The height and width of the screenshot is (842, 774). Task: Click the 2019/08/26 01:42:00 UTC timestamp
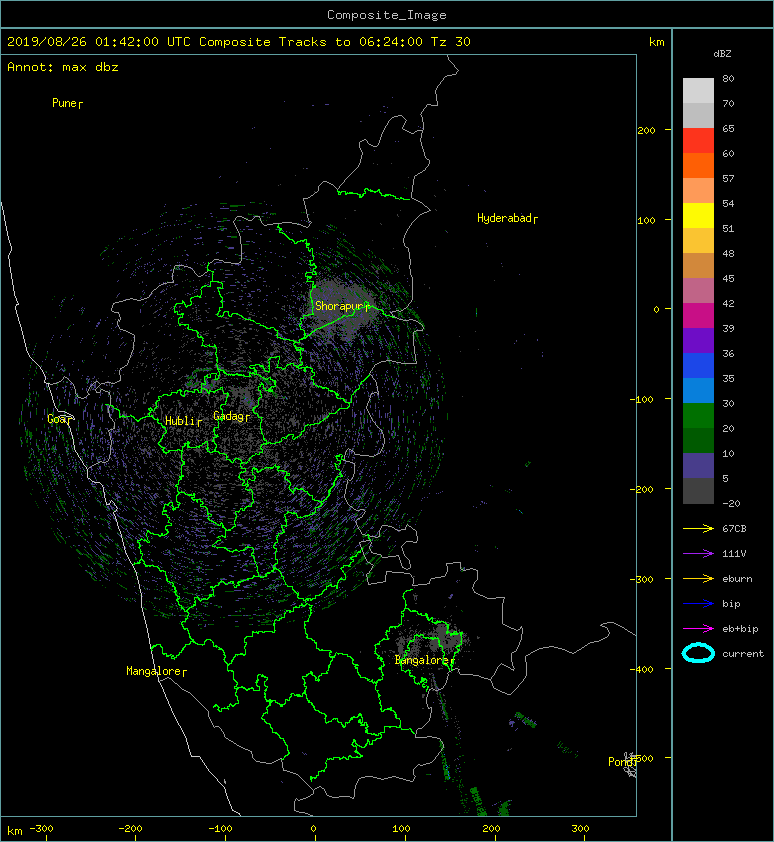click(98, 42)
